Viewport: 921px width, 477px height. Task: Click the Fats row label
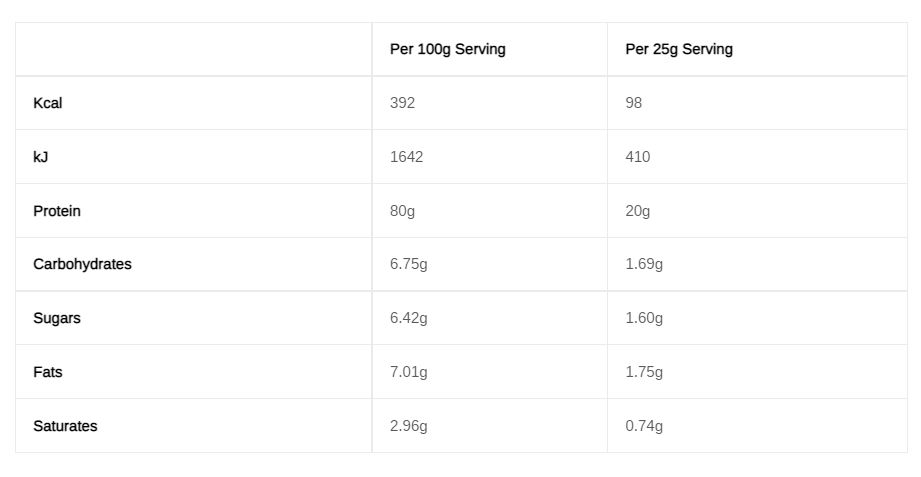pyautogui.click(x=48, y=372)
